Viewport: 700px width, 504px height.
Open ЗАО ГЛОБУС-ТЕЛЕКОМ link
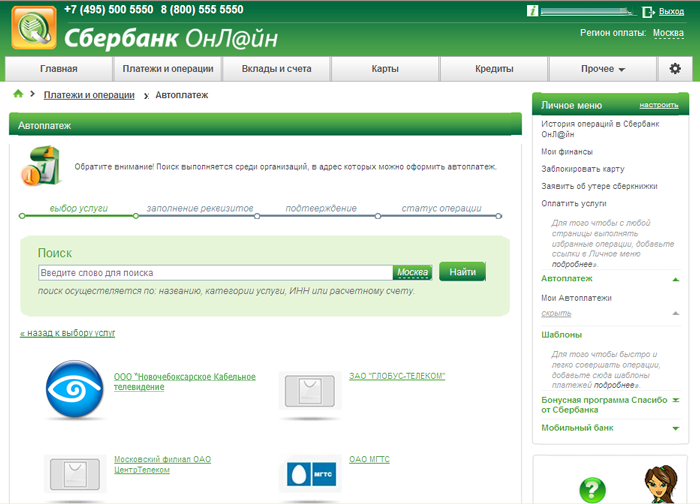pyautogui.click(x=397, y=376)
